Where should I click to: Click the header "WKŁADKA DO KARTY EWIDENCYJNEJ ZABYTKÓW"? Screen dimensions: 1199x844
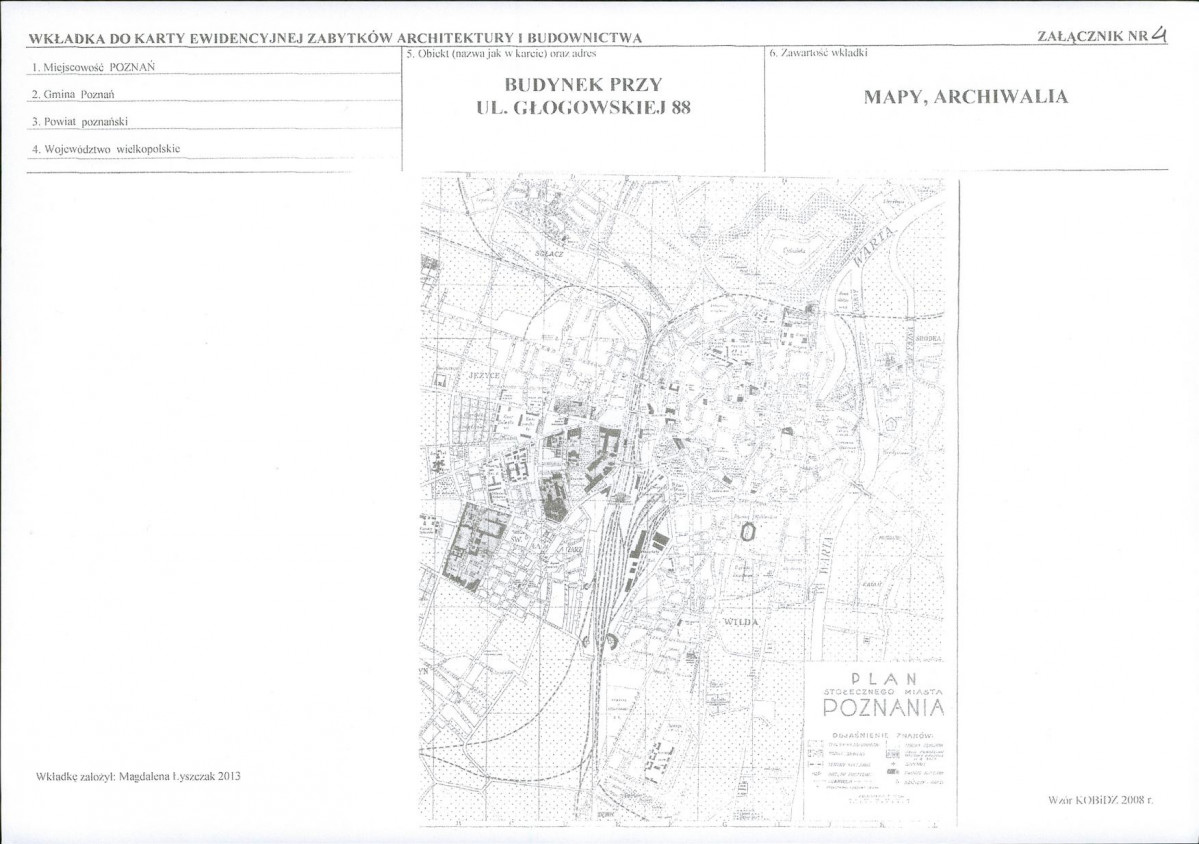(210, 38)
